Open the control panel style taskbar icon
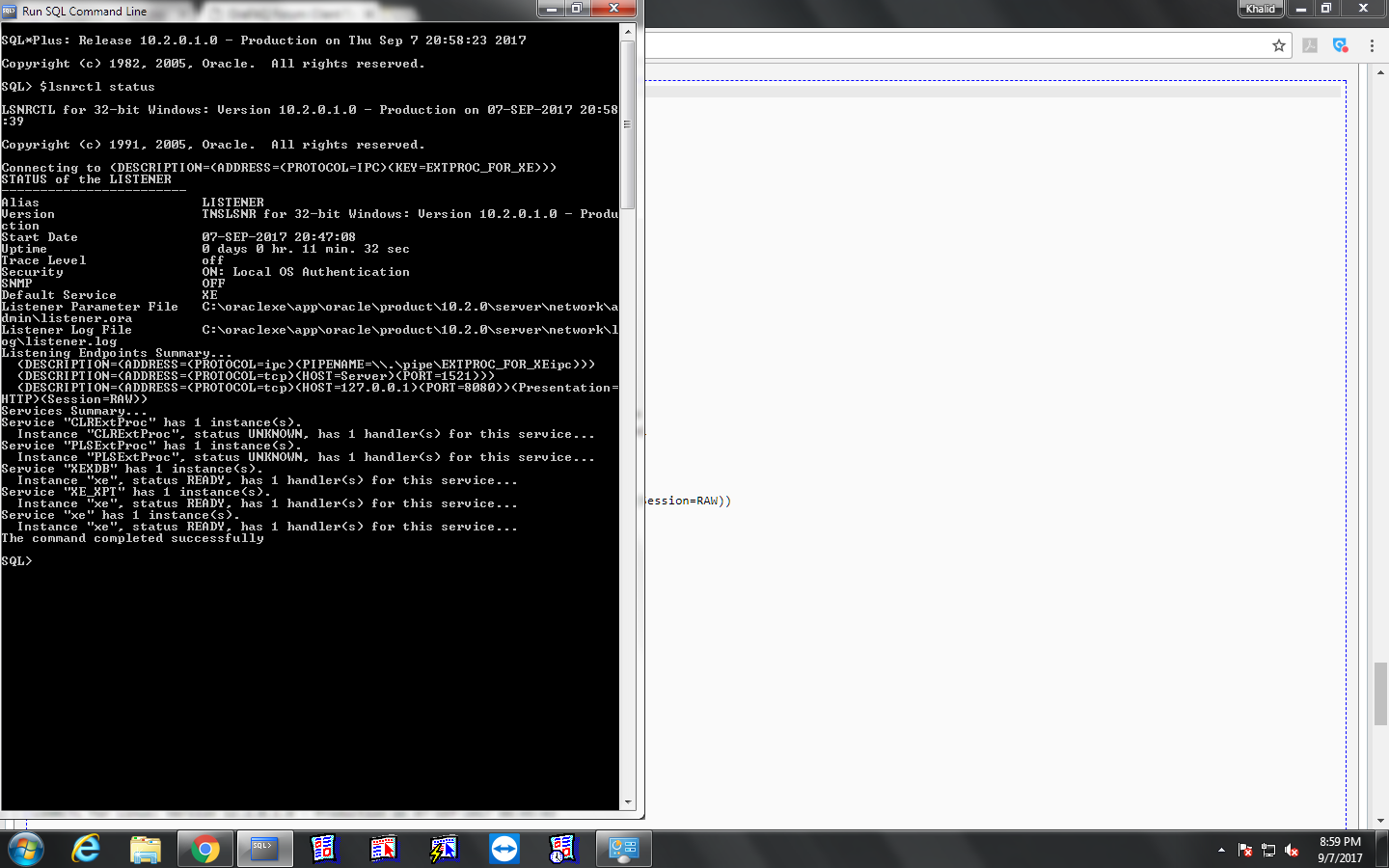 pos(623,850)
